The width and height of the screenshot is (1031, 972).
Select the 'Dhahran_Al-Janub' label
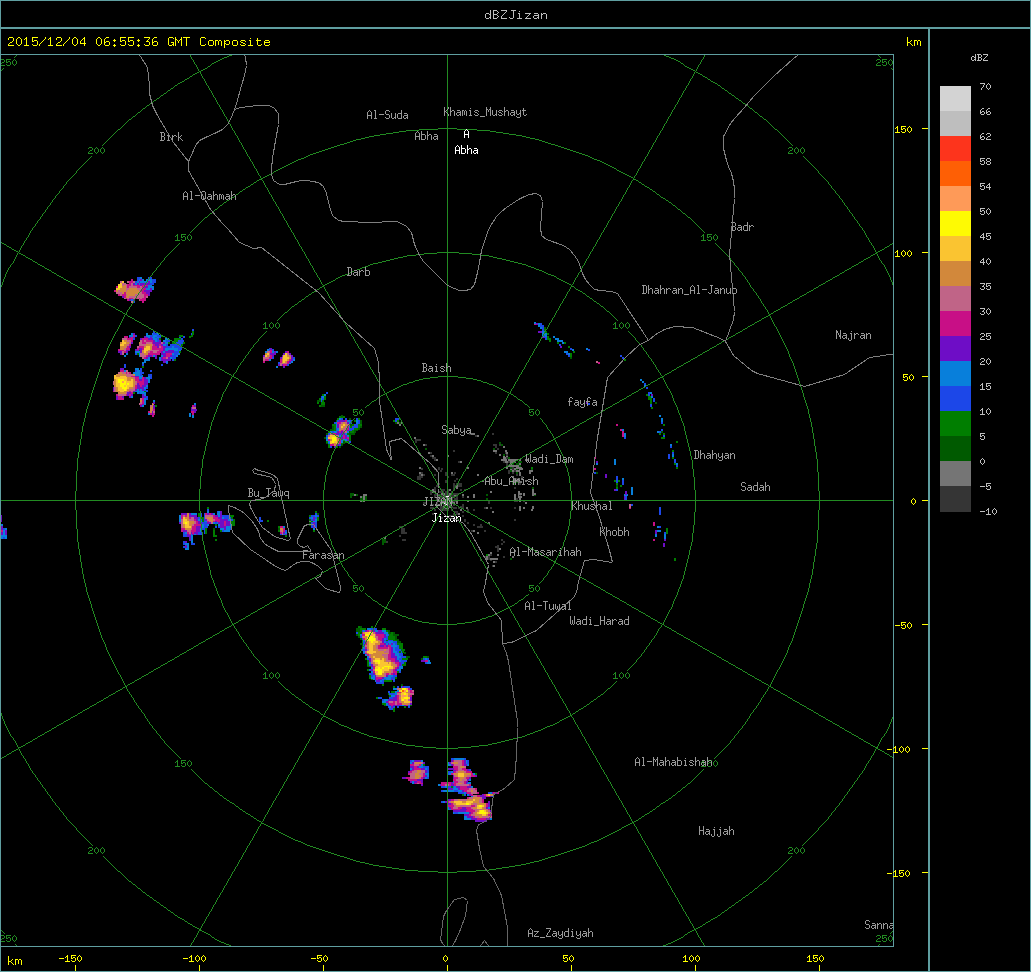pos(689,290)
